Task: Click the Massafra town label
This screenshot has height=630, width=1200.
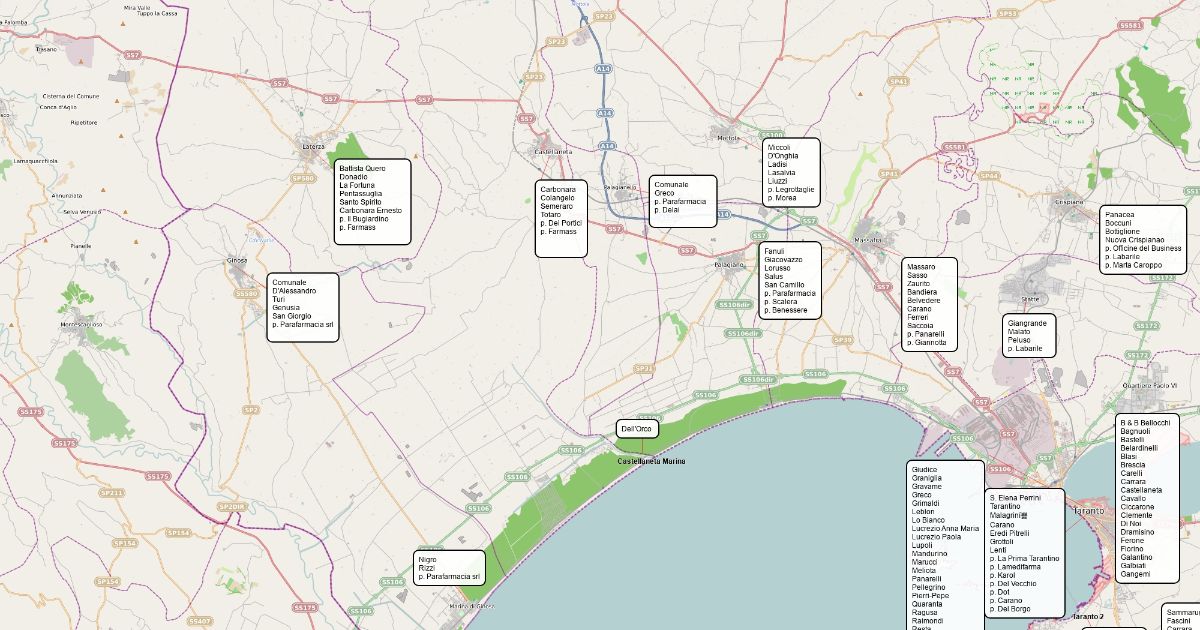Action: click(x=868, y=240)
